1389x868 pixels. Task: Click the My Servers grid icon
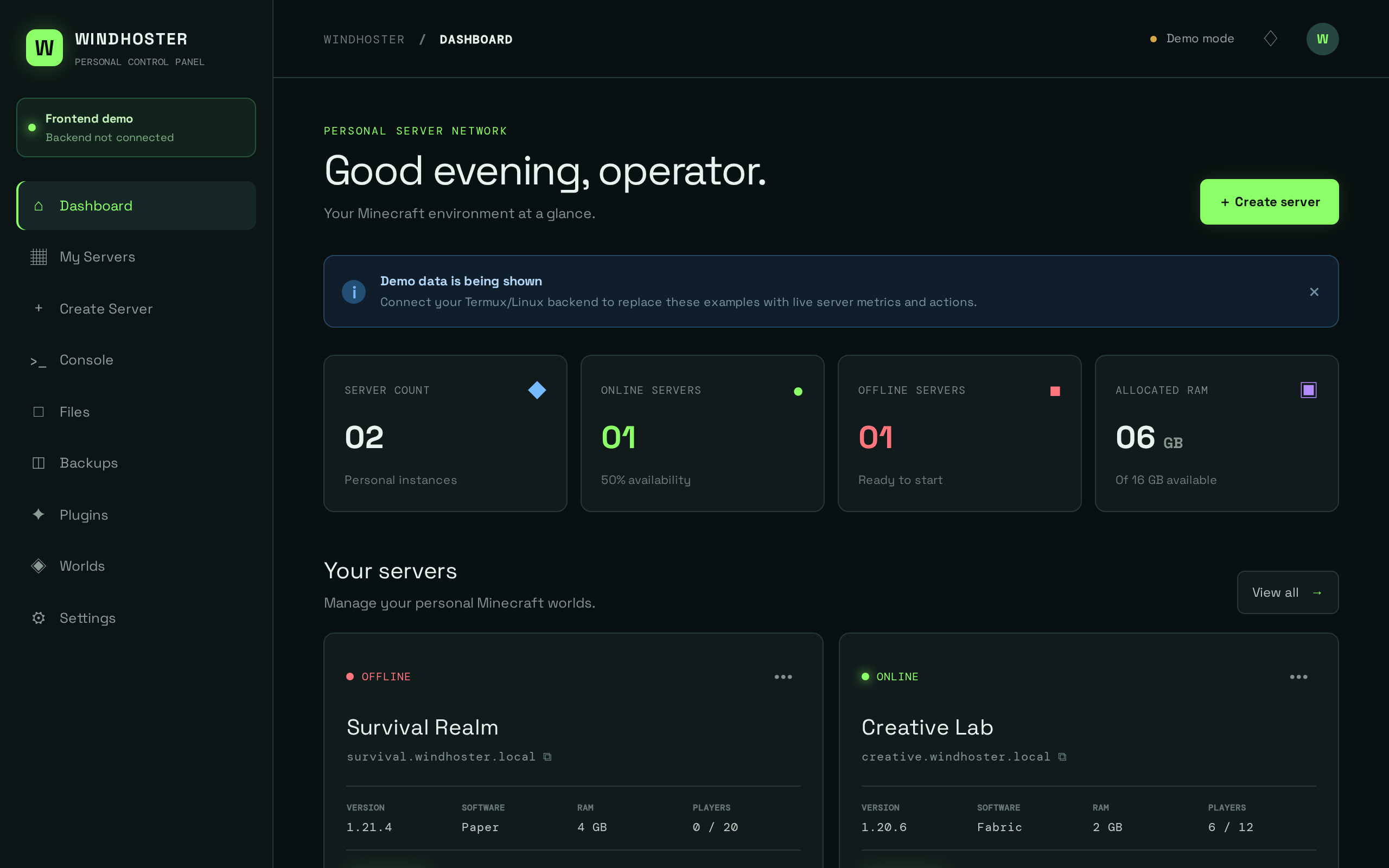(x=39, y=257)
